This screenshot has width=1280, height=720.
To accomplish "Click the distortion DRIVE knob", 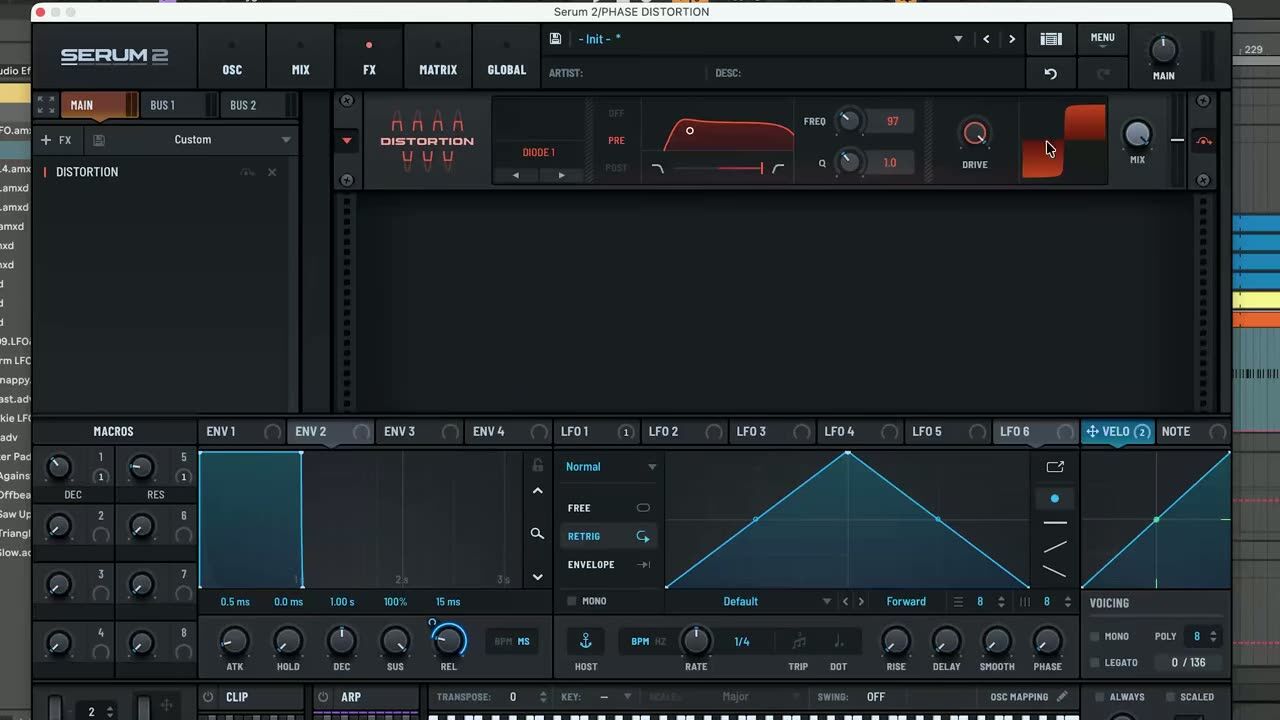I will point(974,134).
